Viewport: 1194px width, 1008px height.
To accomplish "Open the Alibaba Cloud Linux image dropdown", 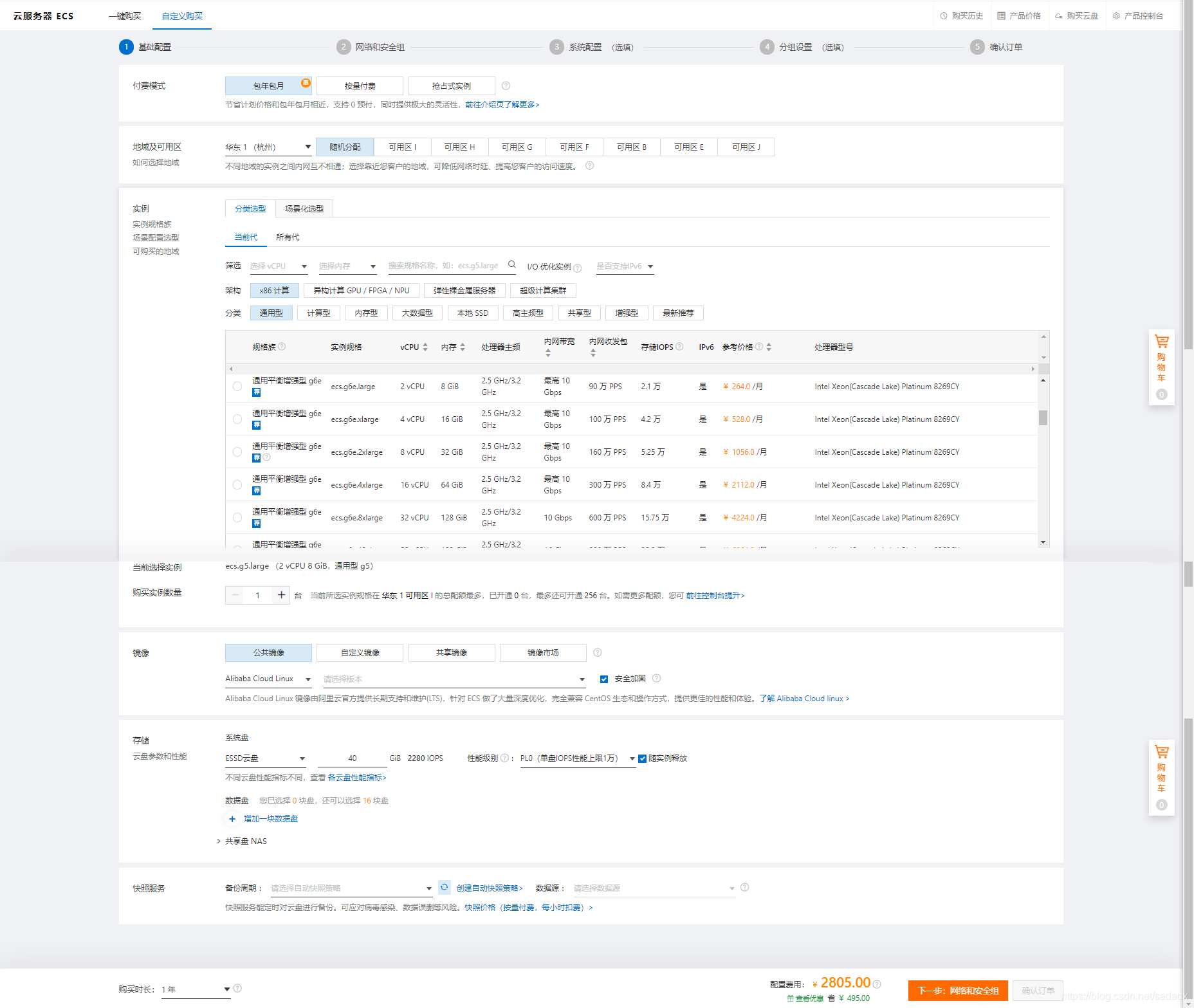I will point(268,679).
